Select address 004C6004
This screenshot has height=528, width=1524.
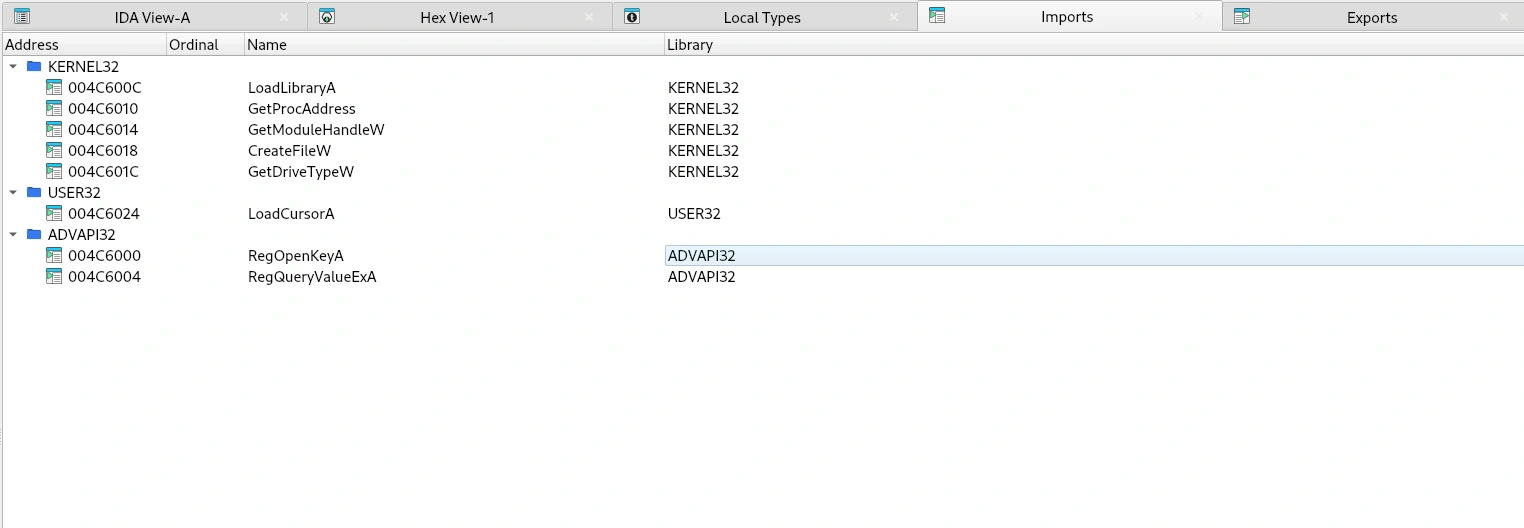104,276
